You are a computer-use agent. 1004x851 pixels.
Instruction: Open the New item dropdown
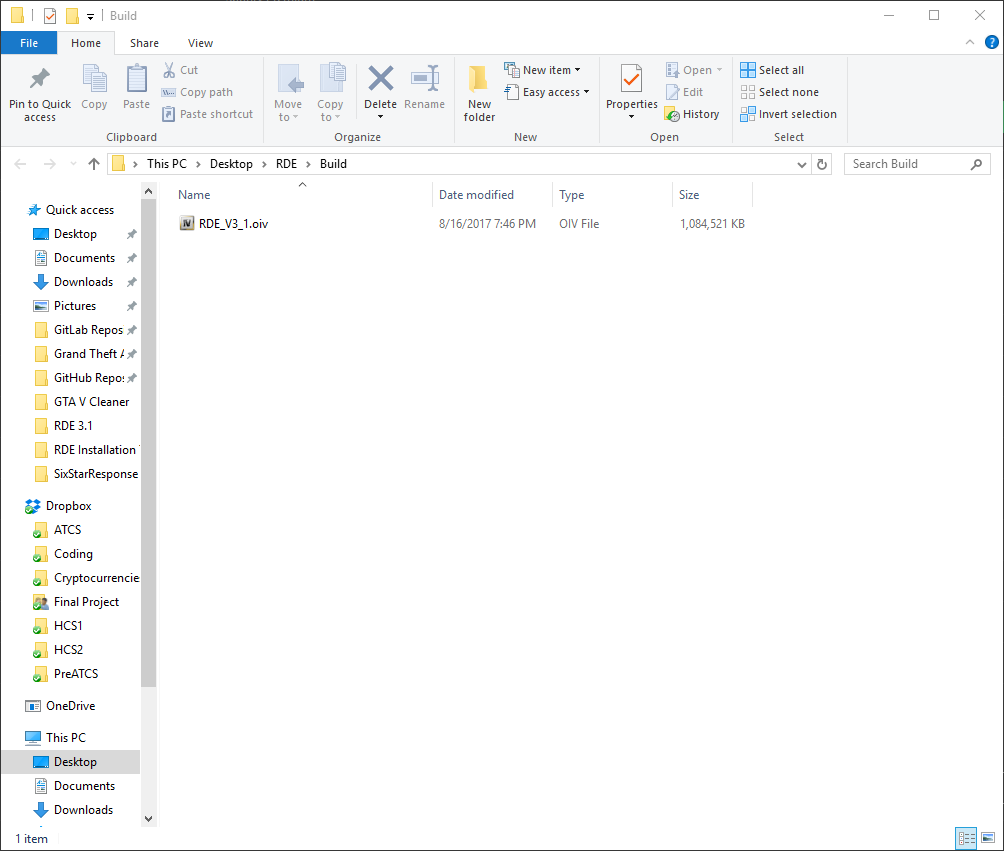(x=542, y=70)
